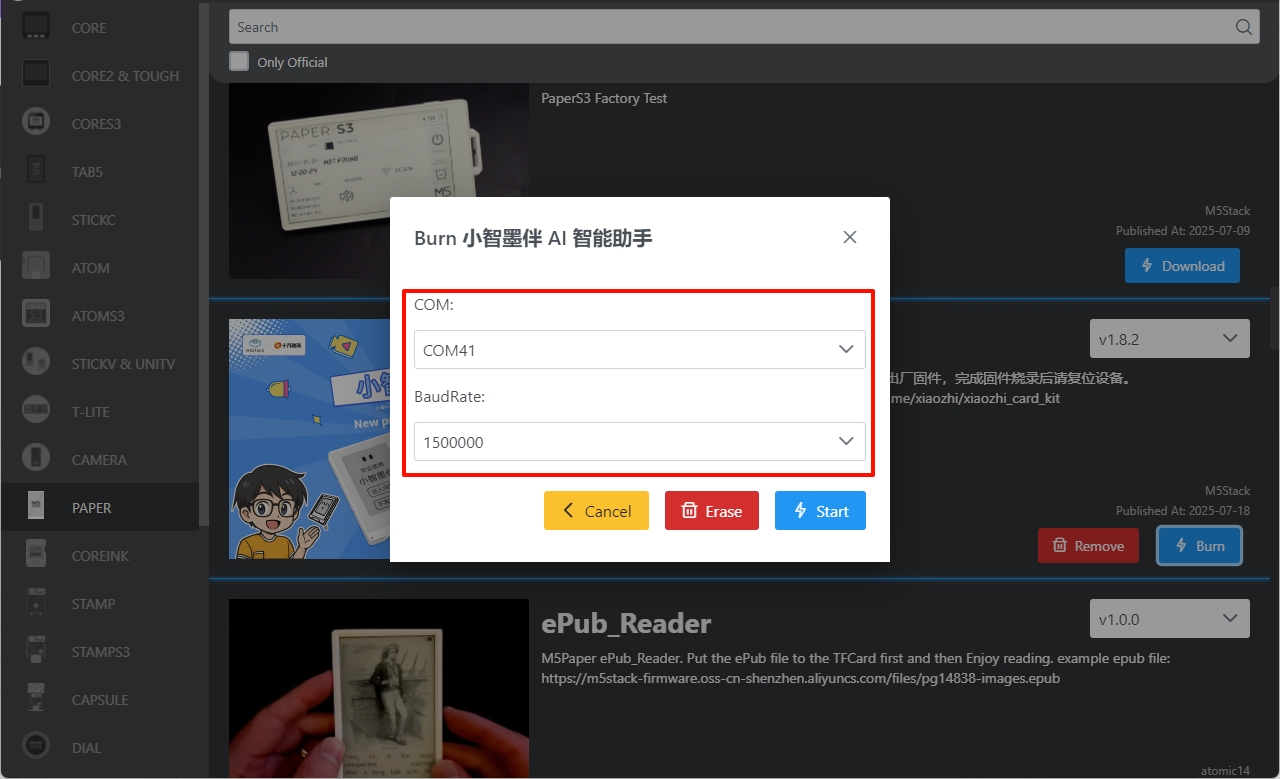The height and width of the screenshot is (779, 1280).
Task: Close the Burn dialog with X
Action: pyautogui.click(x=850, y=237)
